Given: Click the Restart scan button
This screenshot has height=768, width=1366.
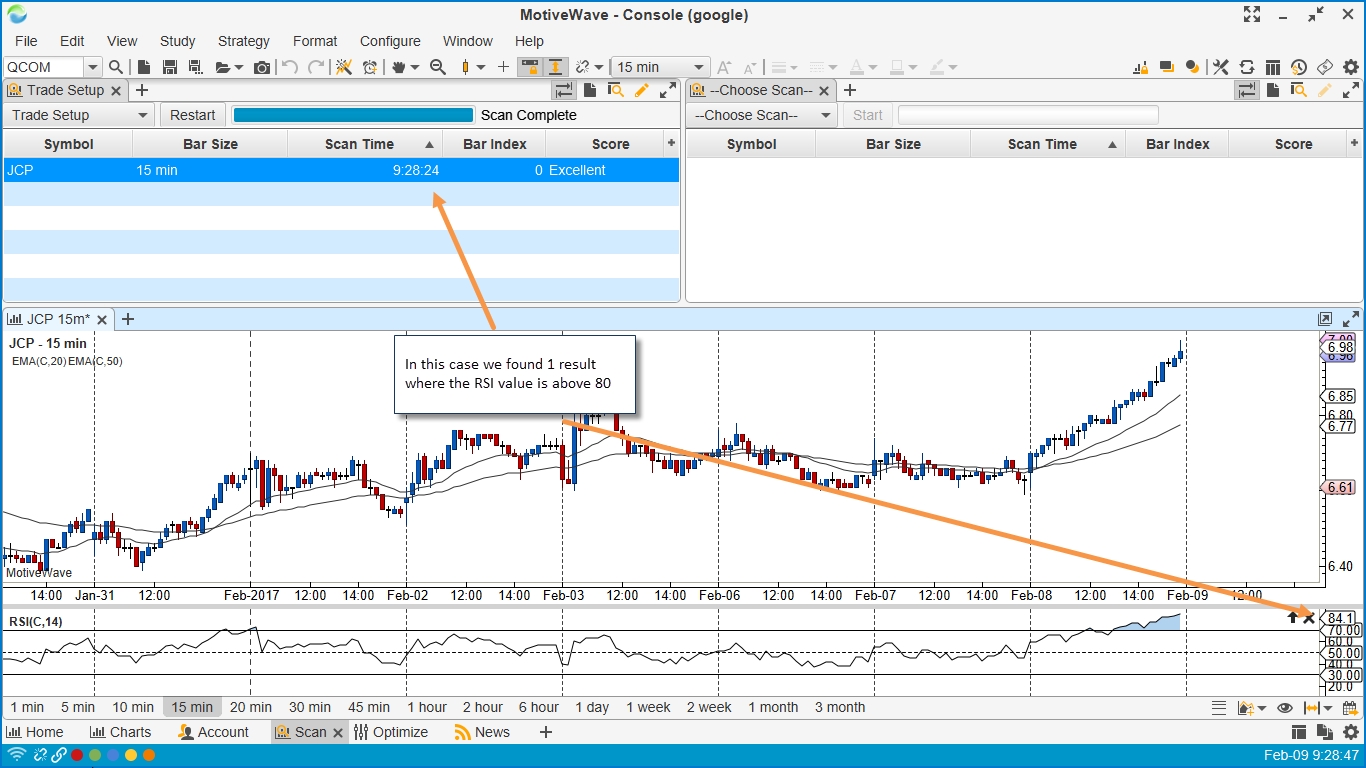Looking at the screenshot, I should point(192,115).
